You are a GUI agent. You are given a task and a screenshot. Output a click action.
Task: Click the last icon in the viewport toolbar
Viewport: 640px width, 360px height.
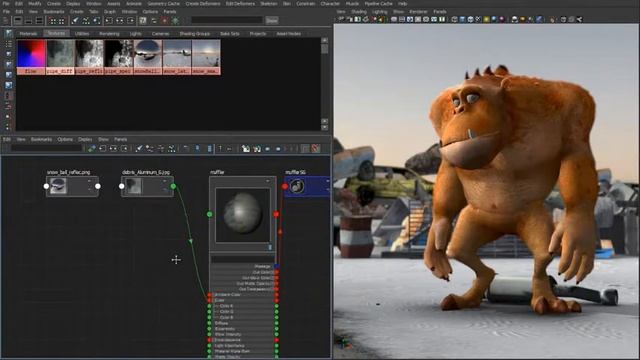point(579,19)
